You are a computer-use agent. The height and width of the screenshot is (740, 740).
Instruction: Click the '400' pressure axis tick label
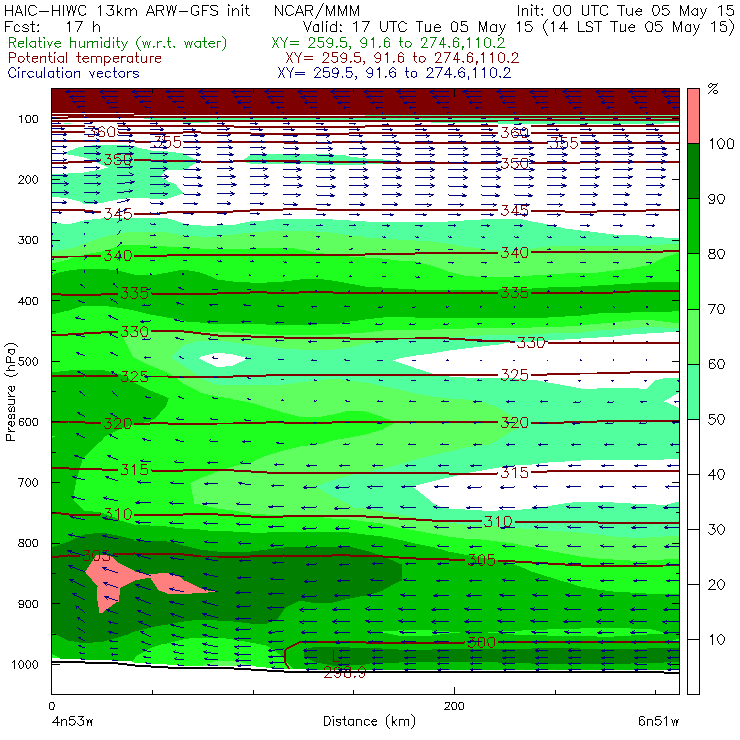[28, 301]
